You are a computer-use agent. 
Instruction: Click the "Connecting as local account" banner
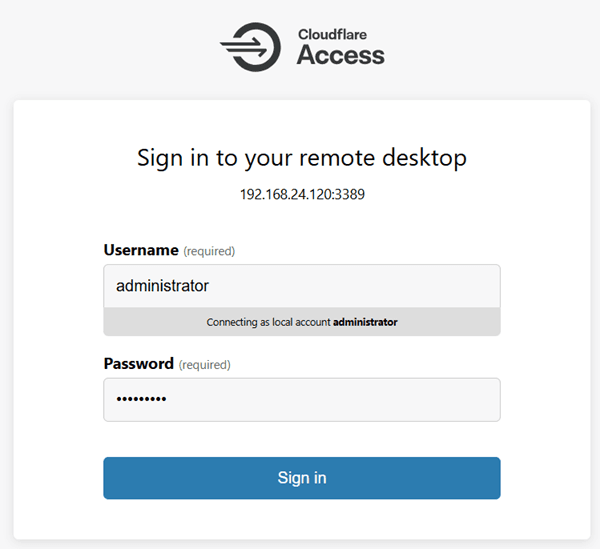tap(302, 322)
